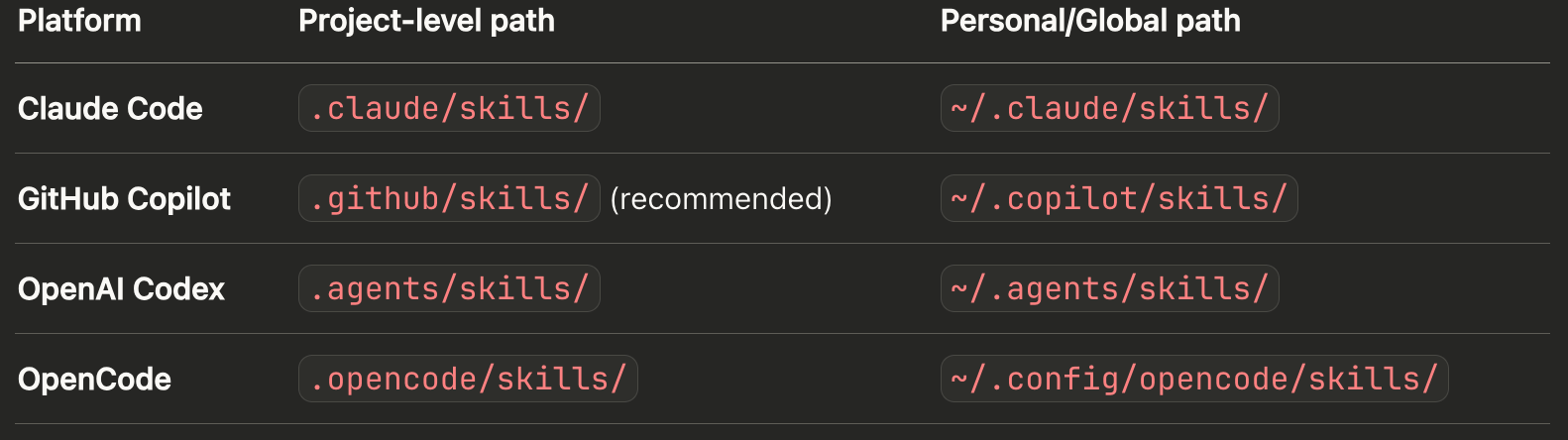Click the .github/skills/ code snippet
This screenshot has width=1568, height=440.
[x=449, y=198]
